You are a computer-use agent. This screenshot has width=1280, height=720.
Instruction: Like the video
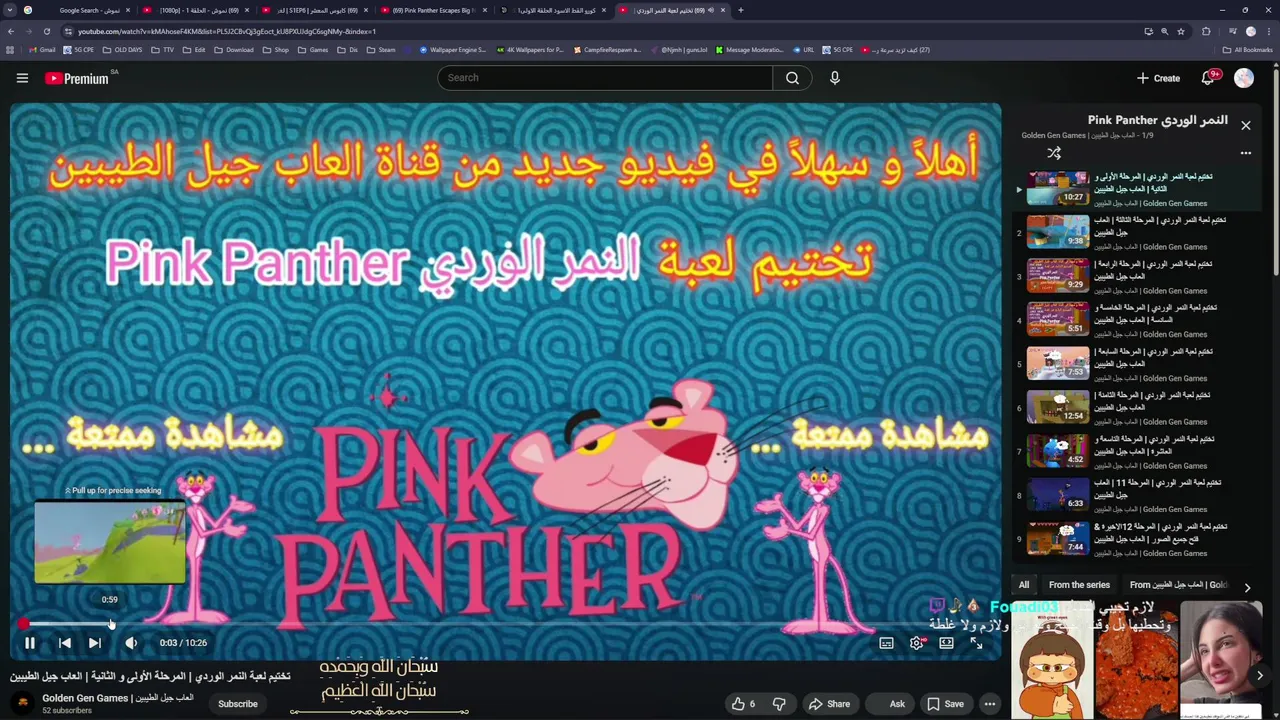(743, 704)
